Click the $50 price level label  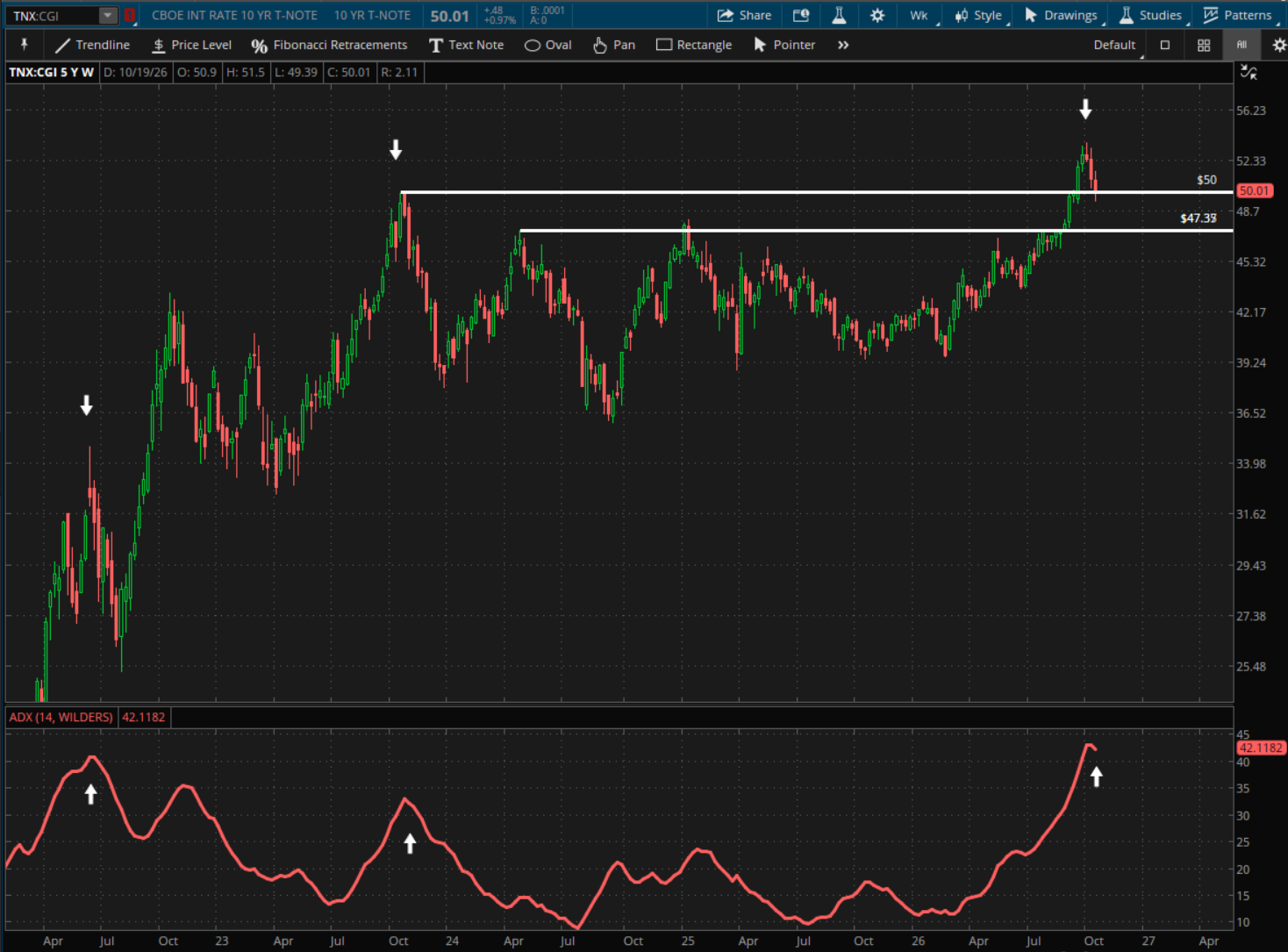(1206, 180)
